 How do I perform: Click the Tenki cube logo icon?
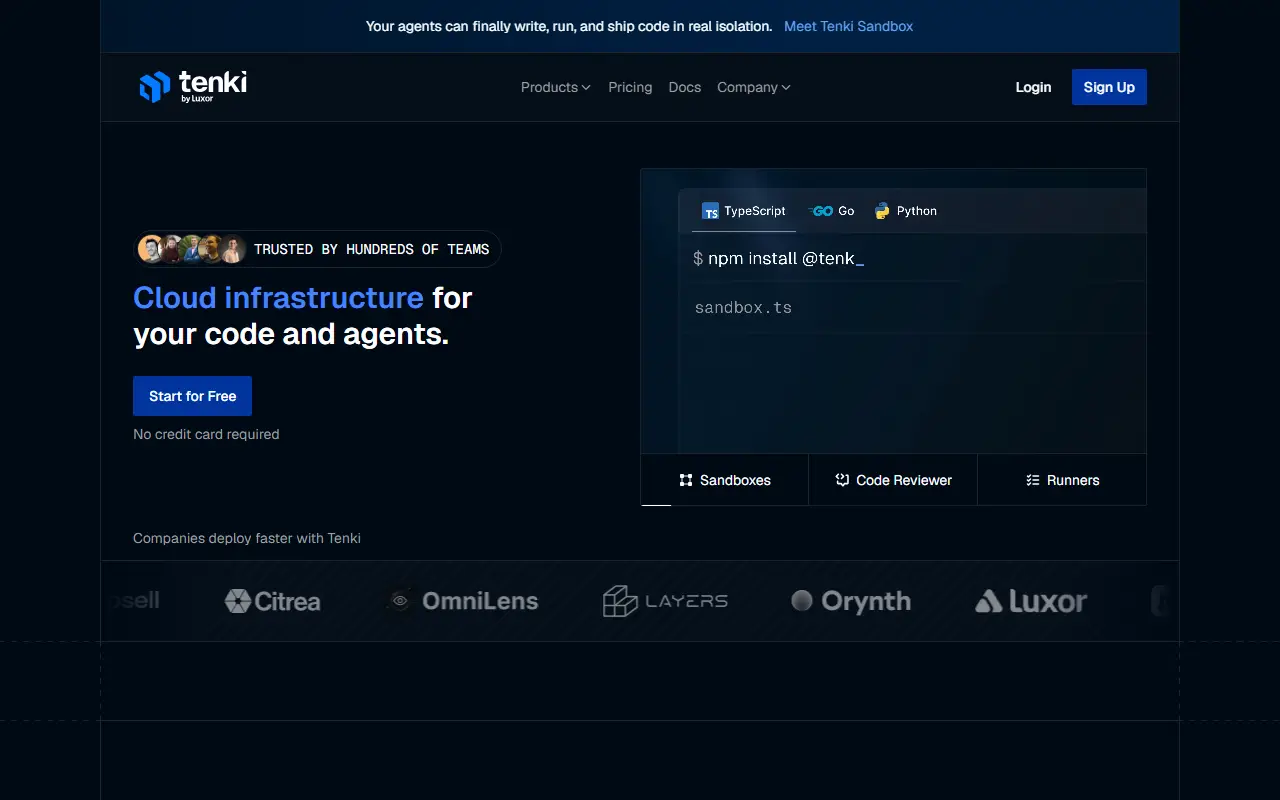pyautogui.click(x=155, y=87)
